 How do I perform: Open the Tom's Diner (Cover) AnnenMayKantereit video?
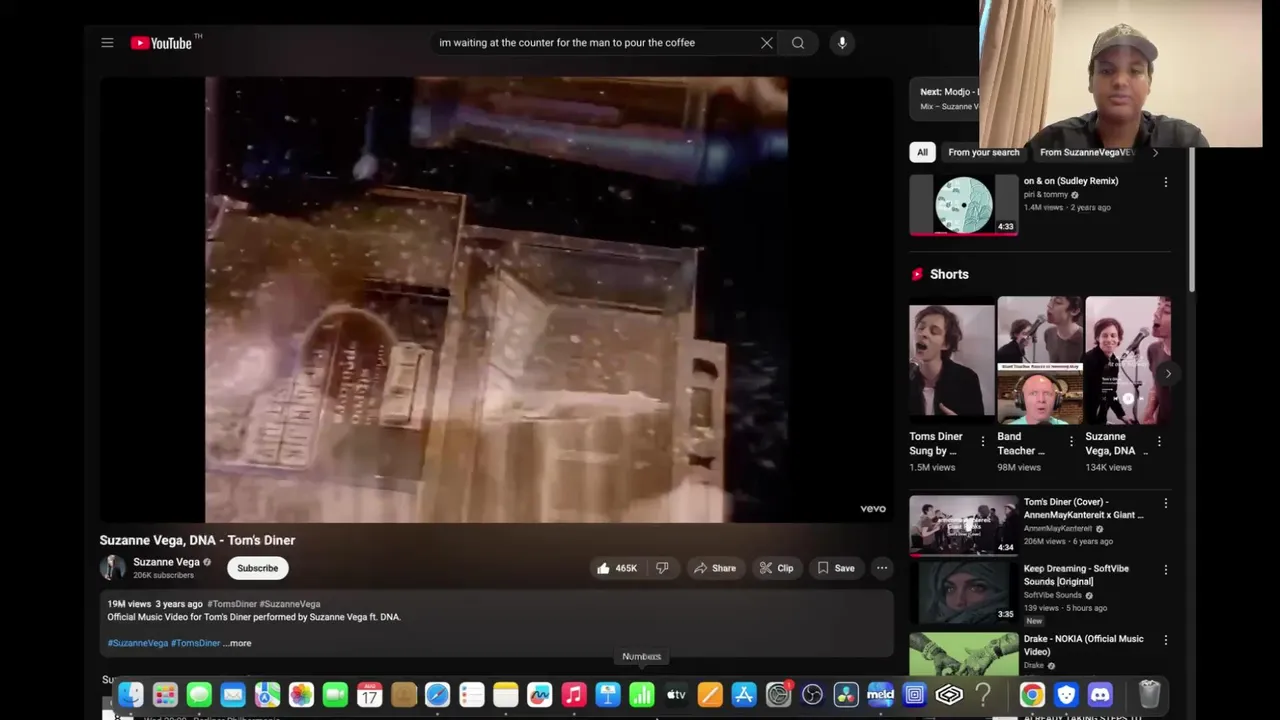point(964,525)
